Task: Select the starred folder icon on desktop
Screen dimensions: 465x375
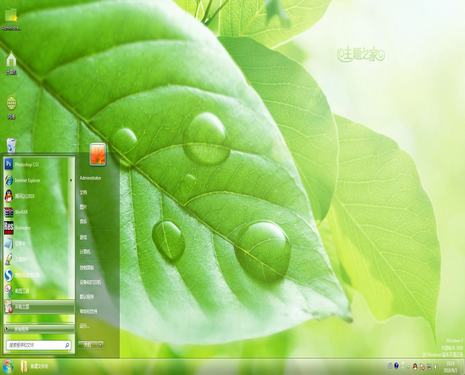Action: [x=11, y=19]
